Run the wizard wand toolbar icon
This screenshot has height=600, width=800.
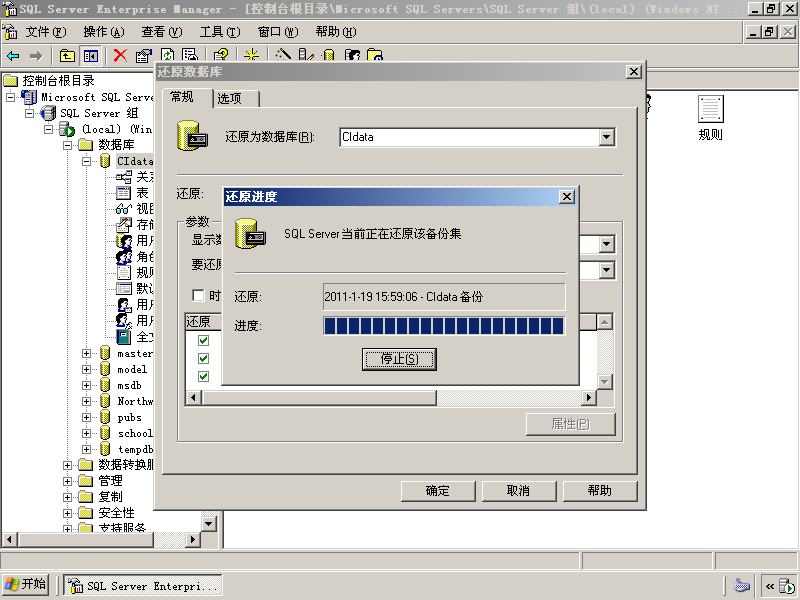click(283, 54)
